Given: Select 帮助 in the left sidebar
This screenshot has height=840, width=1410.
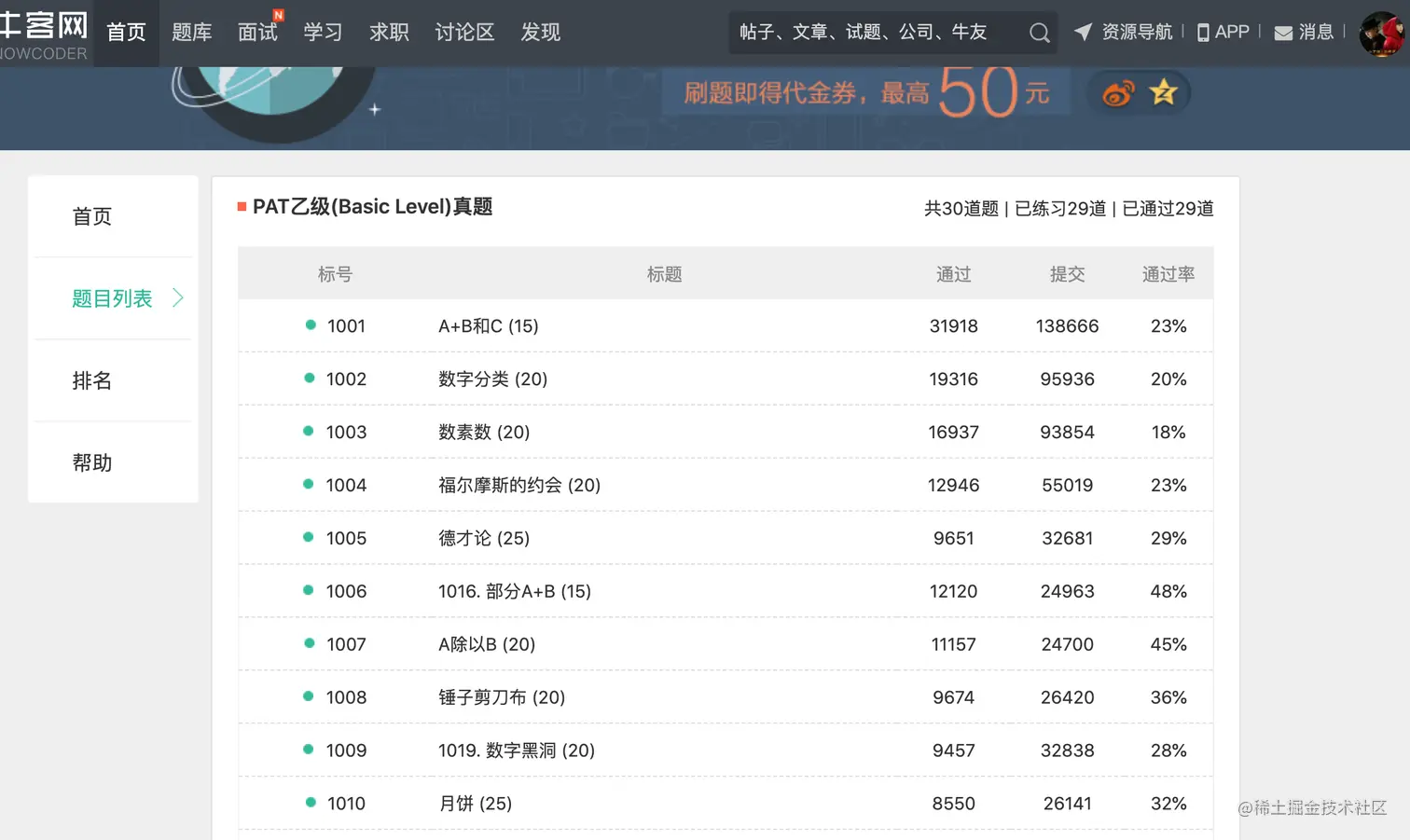Looking at the screenshot, I should 92,462.
